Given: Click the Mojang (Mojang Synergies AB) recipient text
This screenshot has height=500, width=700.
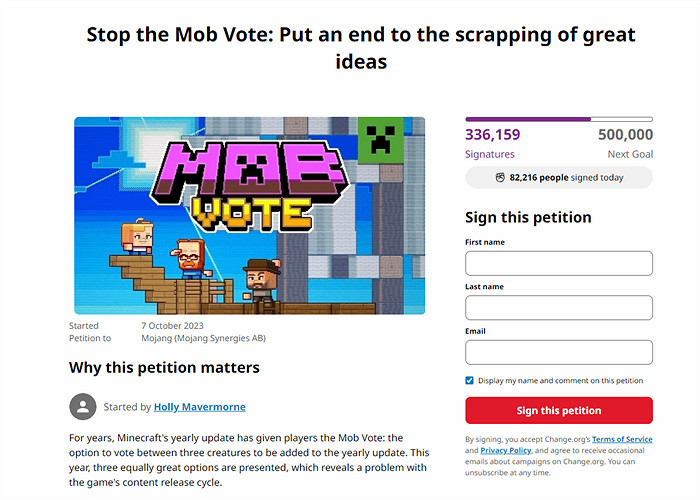Looking at the screenshot, I should pos(204,338).
